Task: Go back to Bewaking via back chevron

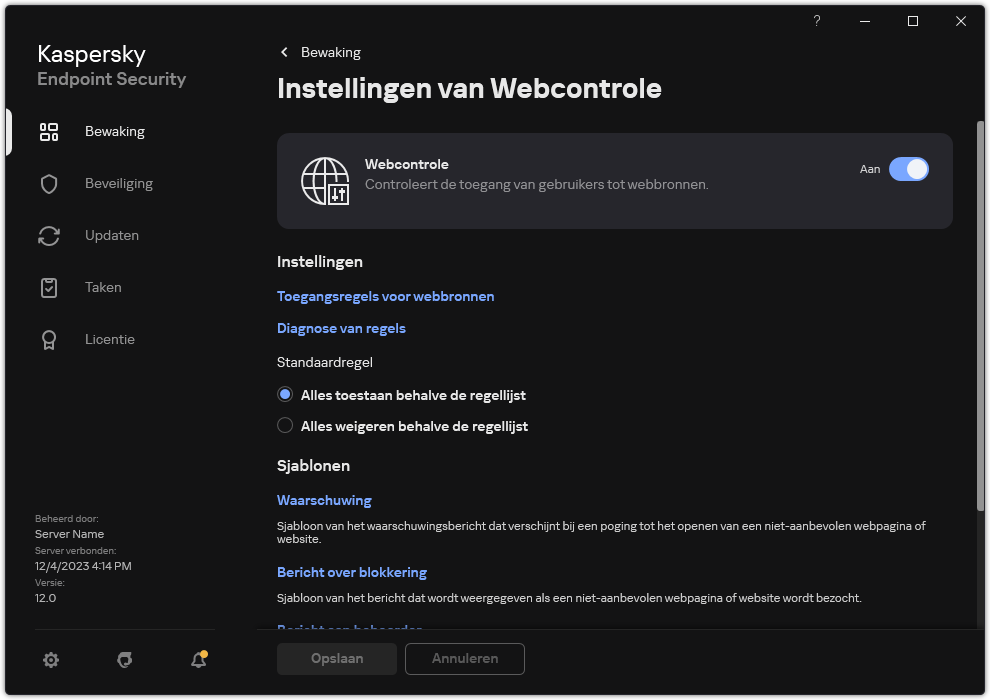Action: (x=284, y=51)
